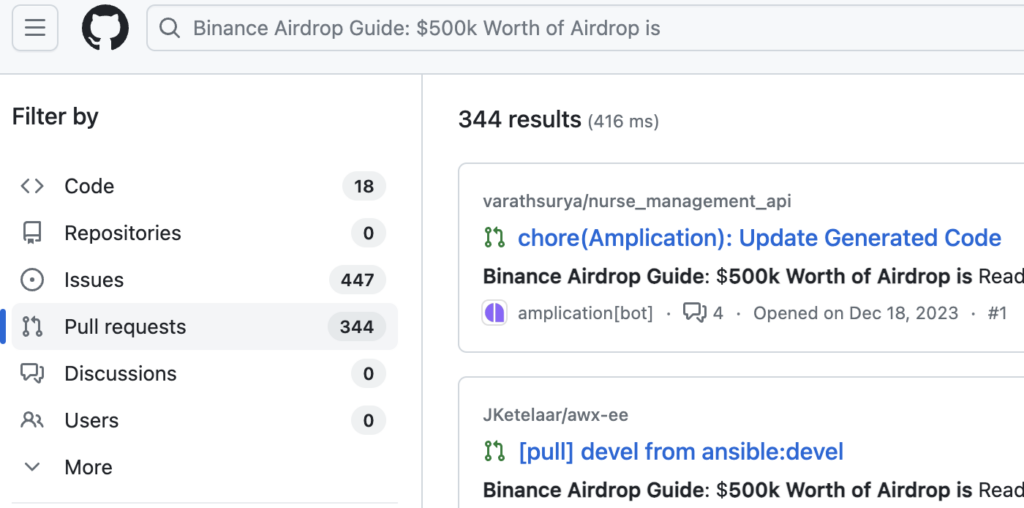Click the comments icon showing 4
This screenshot has height=508, width=1024.
click(694, 313)
